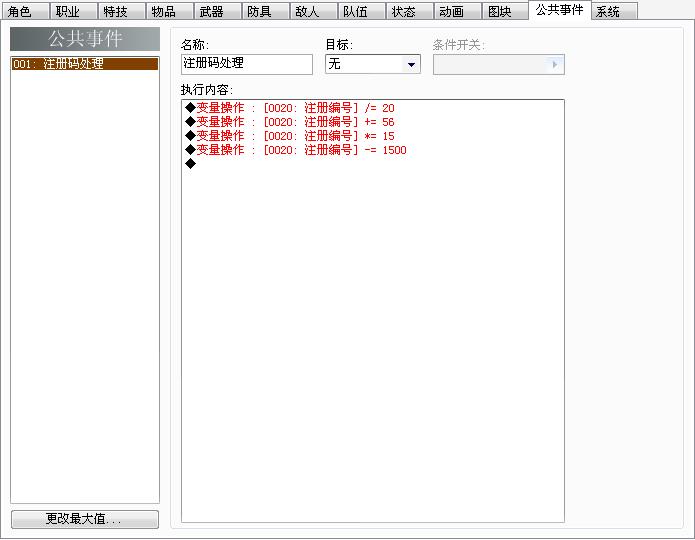The width and height of the screenshot is (695, 540).
Task: Select the empty last command diamond row
Action: coord(372,164)
